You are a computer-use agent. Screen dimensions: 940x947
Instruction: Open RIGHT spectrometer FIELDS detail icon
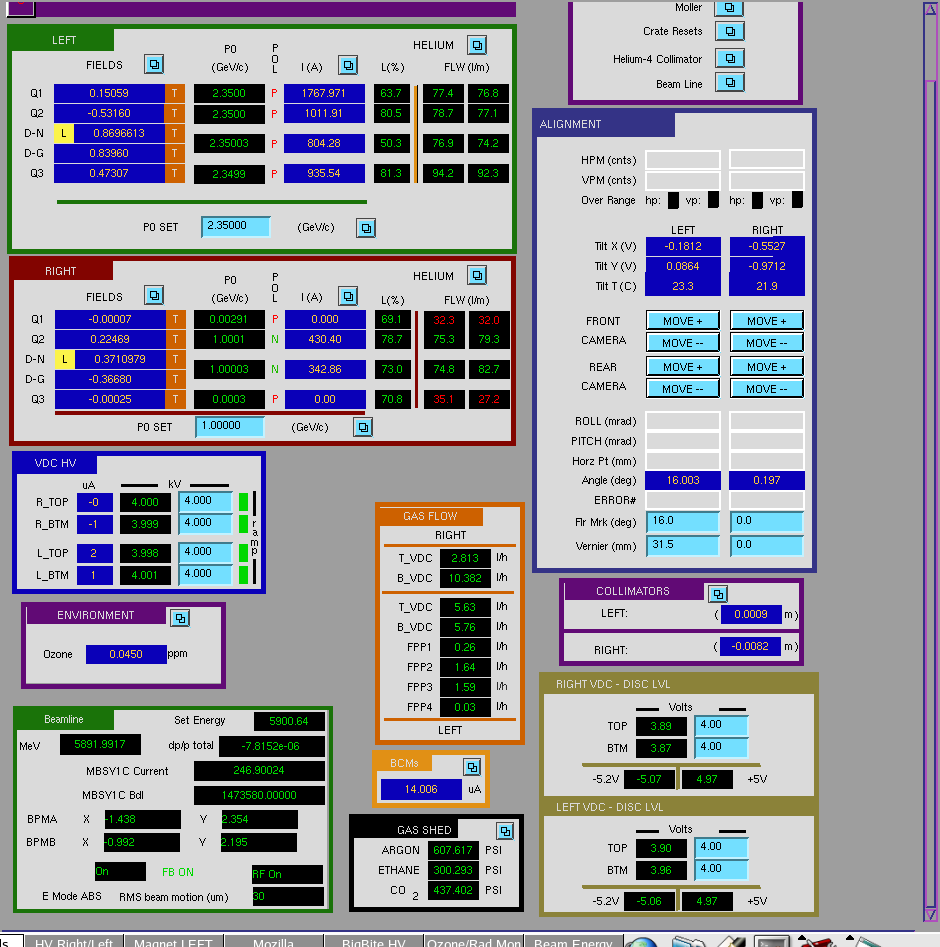point(154,295)
